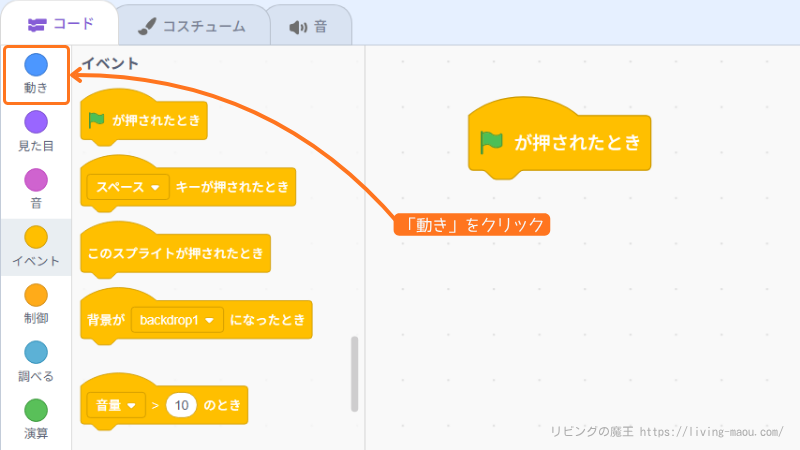Screen dimensions: 800x450
Task: Click the このスプライトが押されたとき block
Action: tap(174, 254)
